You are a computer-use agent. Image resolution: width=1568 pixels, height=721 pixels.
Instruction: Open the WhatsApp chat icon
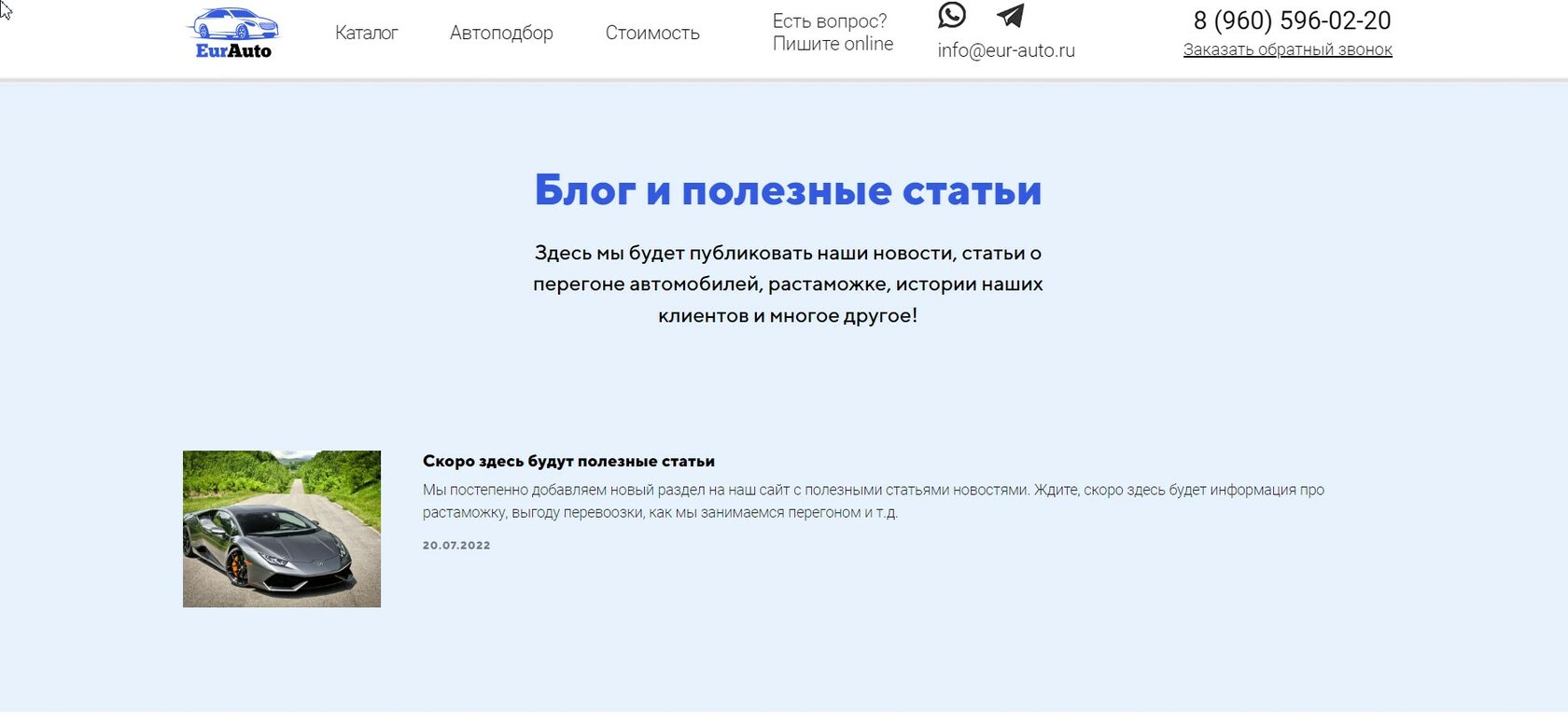(952, 15)
